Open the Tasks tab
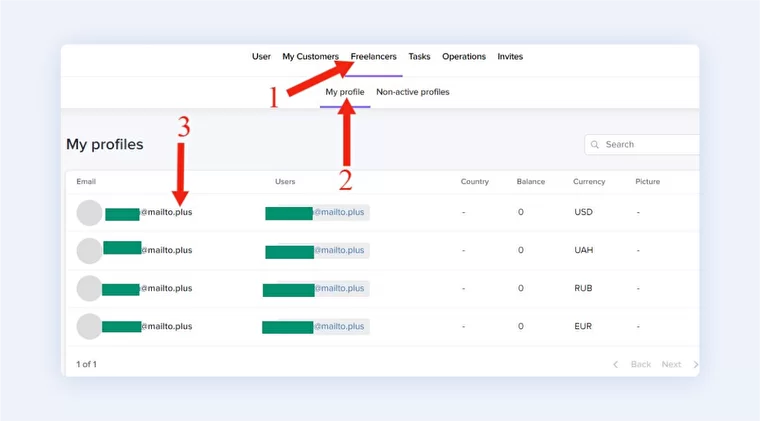Screen dimensions: 760x421 click(419, 57)
